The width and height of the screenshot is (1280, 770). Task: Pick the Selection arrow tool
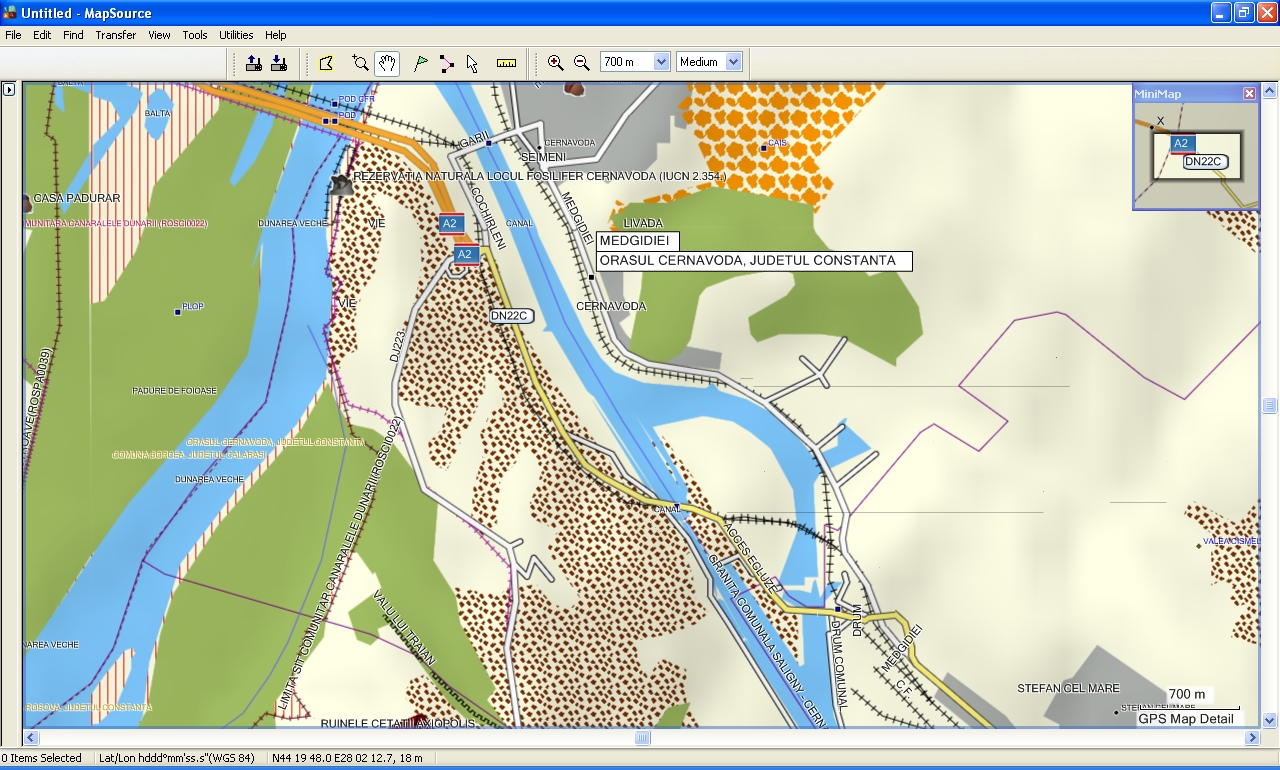click(472, 63)
